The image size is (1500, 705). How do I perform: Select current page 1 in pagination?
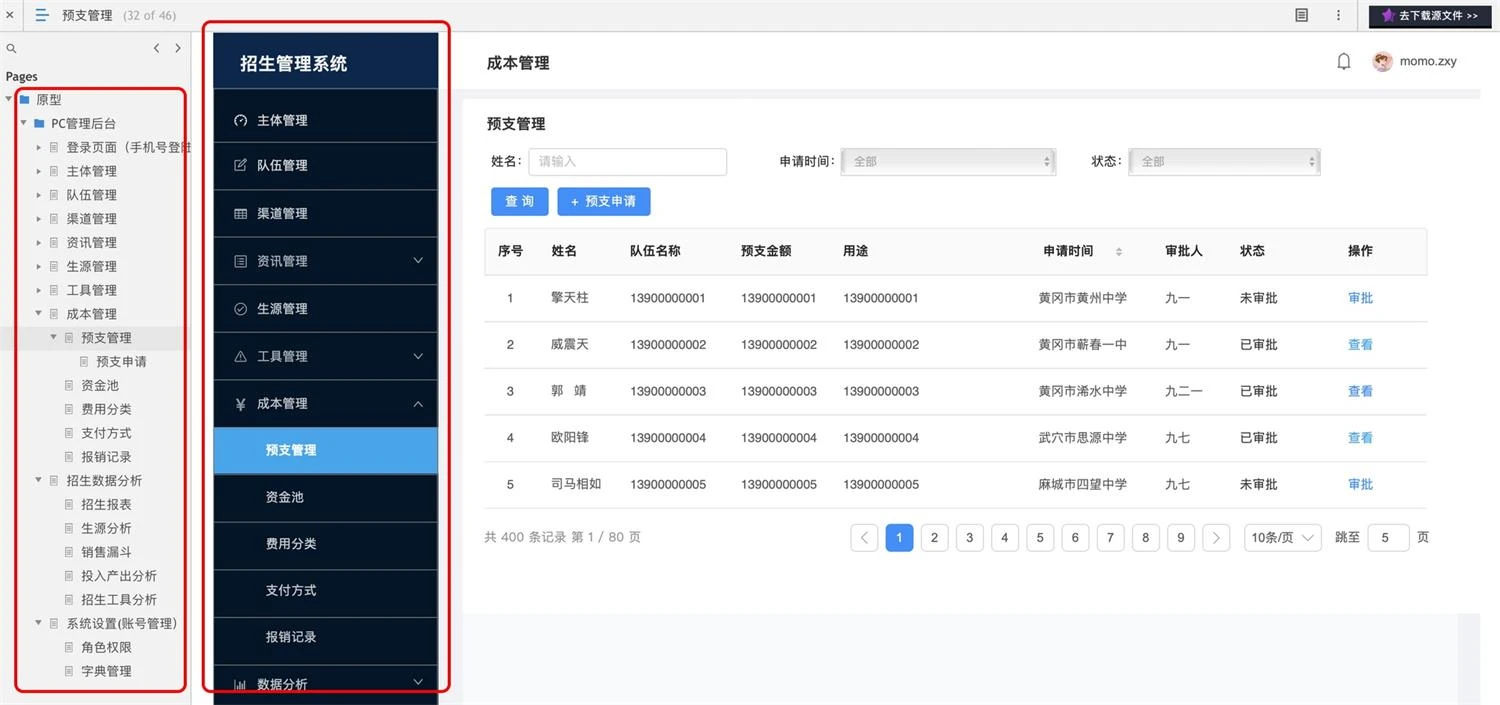tap(899, 538)
